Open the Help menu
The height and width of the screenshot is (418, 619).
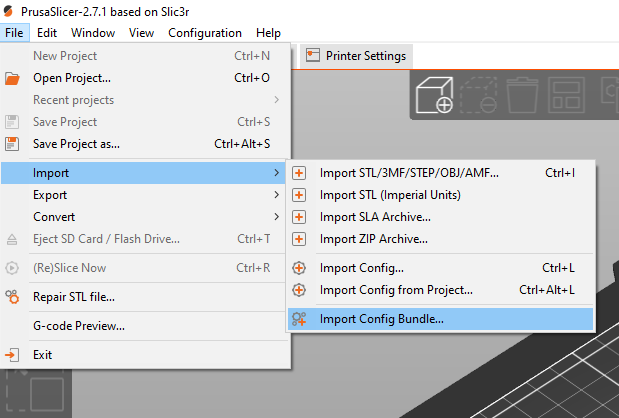coord(268,33)
